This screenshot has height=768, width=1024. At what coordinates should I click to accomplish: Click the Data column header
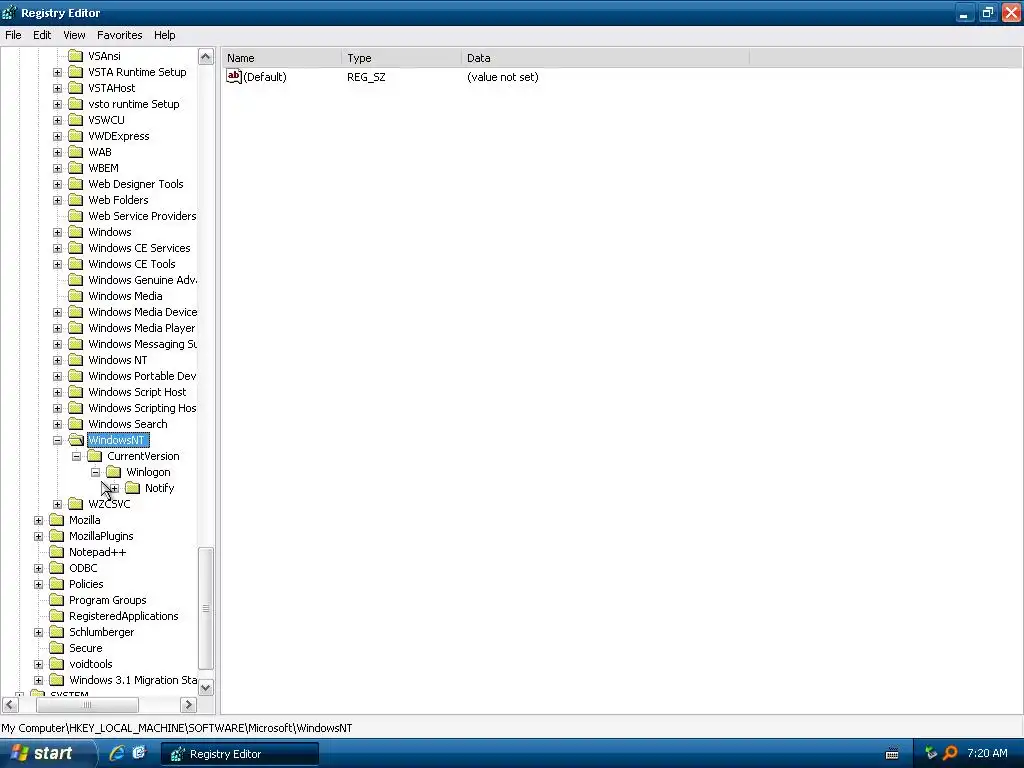tap(605, 58)
